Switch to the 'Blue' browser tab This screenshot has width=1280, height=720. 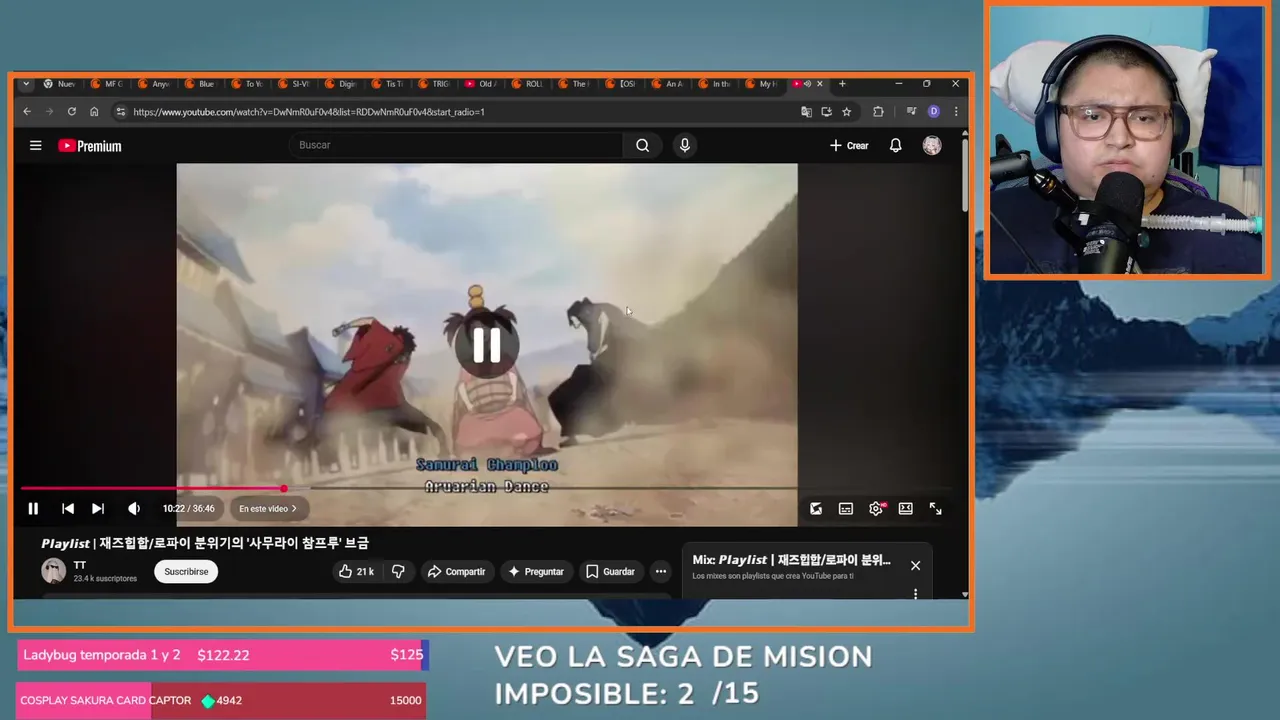click(200, 84)
